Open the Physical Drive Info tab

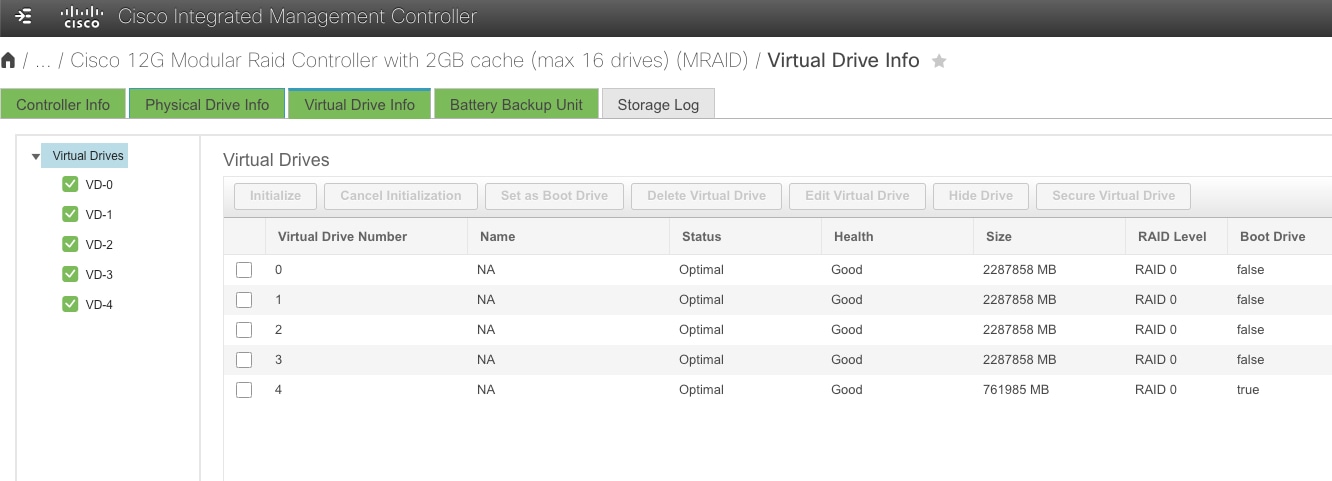(207, 104)
